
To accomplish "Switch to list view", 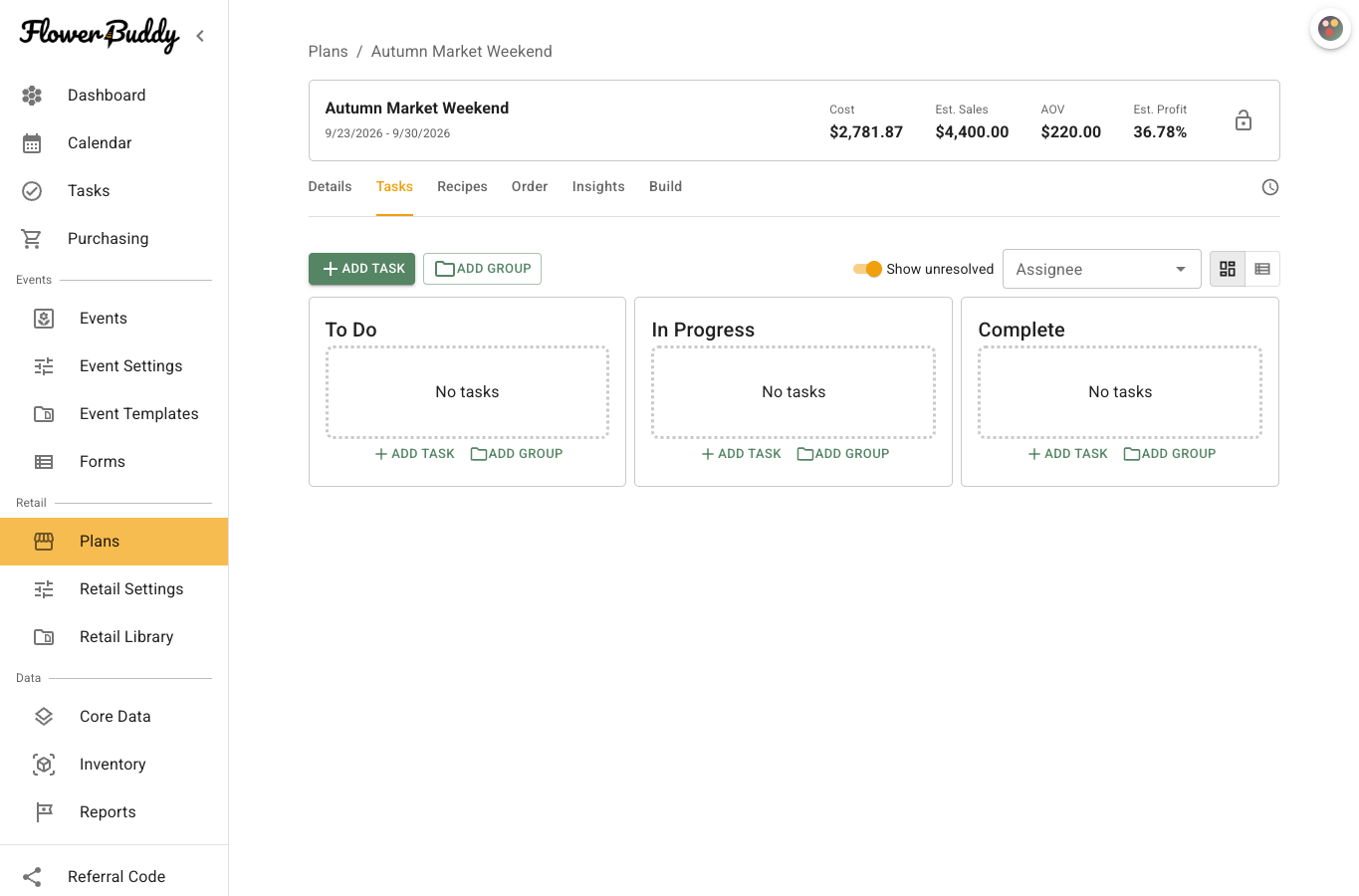I will 1262,269.
